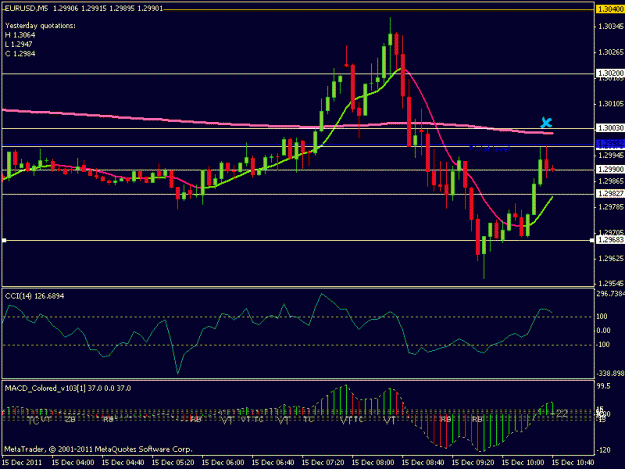Click the '15 Dec 08:40' time label
The image size is (625, 469).
coord(423,463)
